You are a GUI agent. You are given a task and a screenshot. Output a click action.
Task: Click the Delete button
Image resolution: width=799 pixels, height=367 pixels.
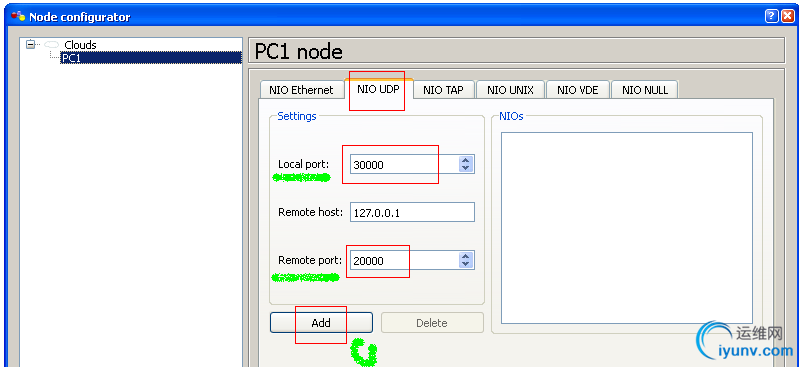432,323
